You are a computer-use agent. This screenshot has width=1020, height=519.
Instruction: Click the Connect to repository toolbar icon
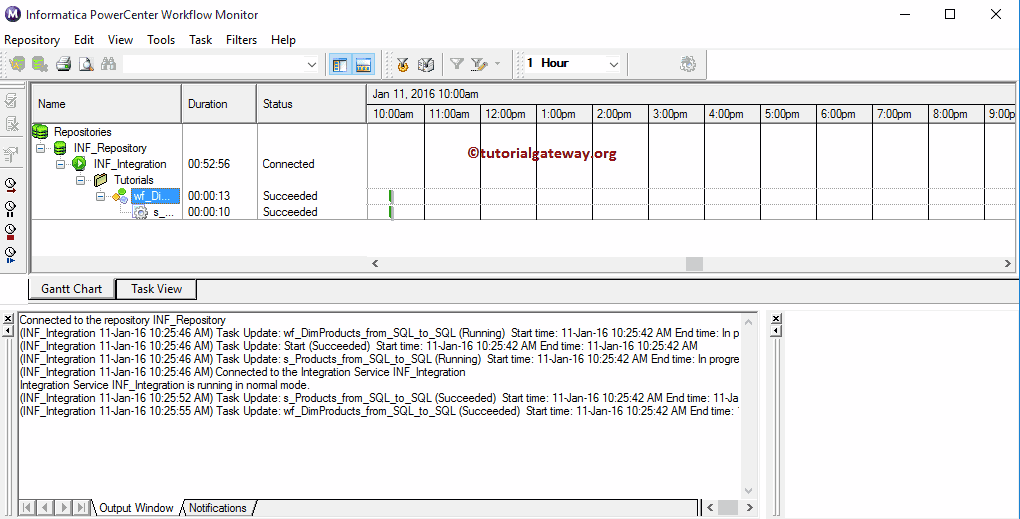18,64
